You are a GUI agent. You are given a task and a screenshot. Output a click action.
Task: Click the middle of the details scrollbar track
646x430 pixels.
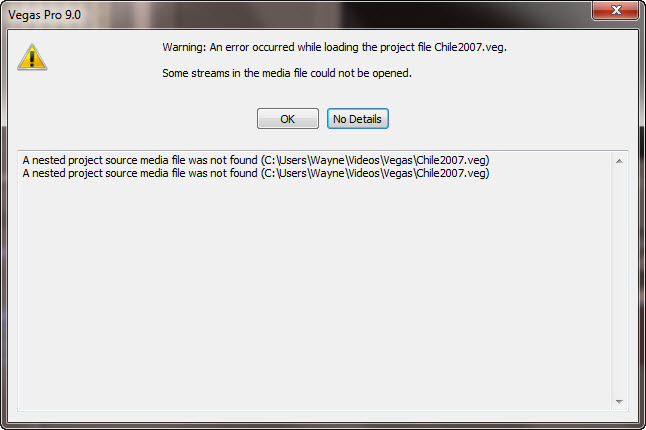(x=619, y=281)
